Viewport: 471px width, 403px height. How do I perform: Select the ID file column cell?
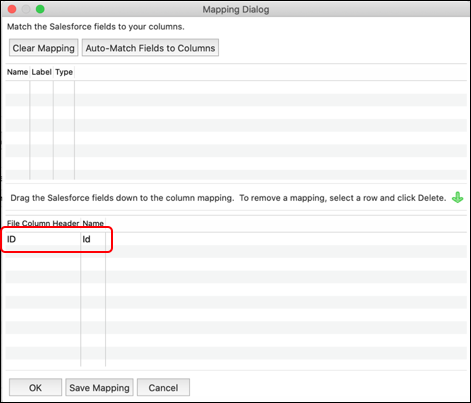click(43, 239)
